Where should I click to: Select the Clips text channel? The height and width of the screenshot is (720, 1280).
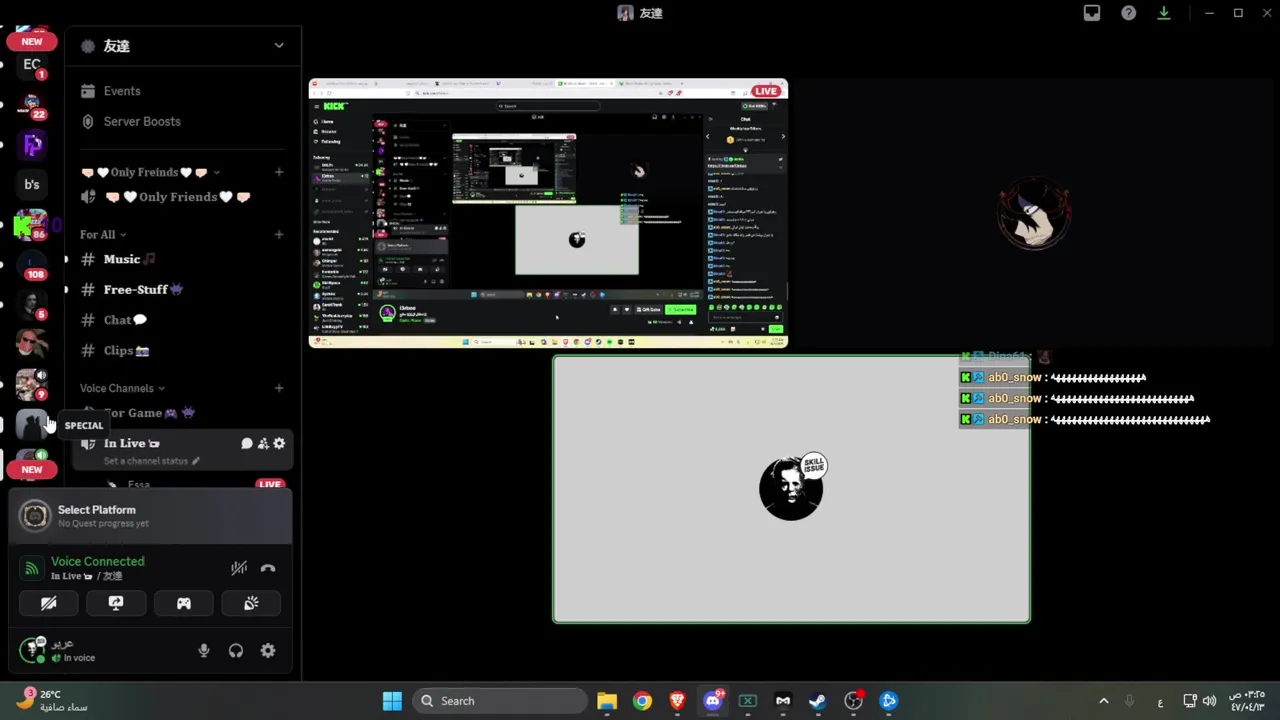click(183, 351)
